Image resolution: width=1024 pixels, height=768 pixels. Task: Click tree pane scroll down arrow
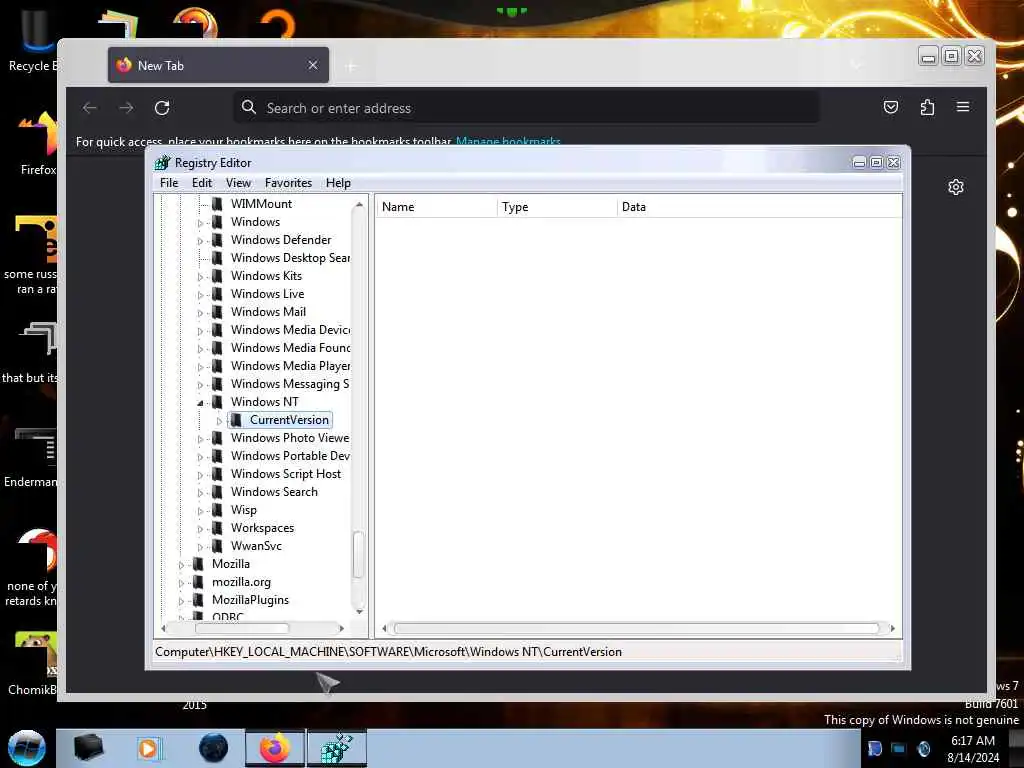click(x=359, y=611)
